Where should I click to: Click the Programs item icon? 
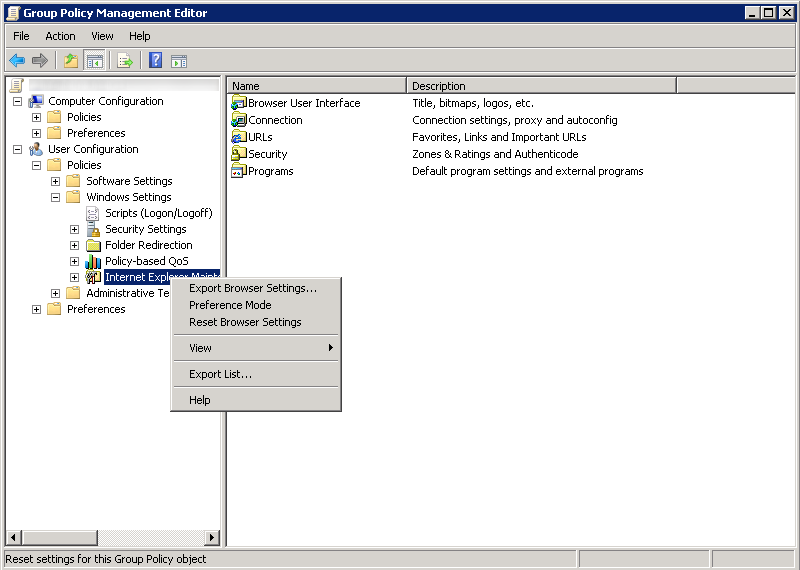(238, 171)
